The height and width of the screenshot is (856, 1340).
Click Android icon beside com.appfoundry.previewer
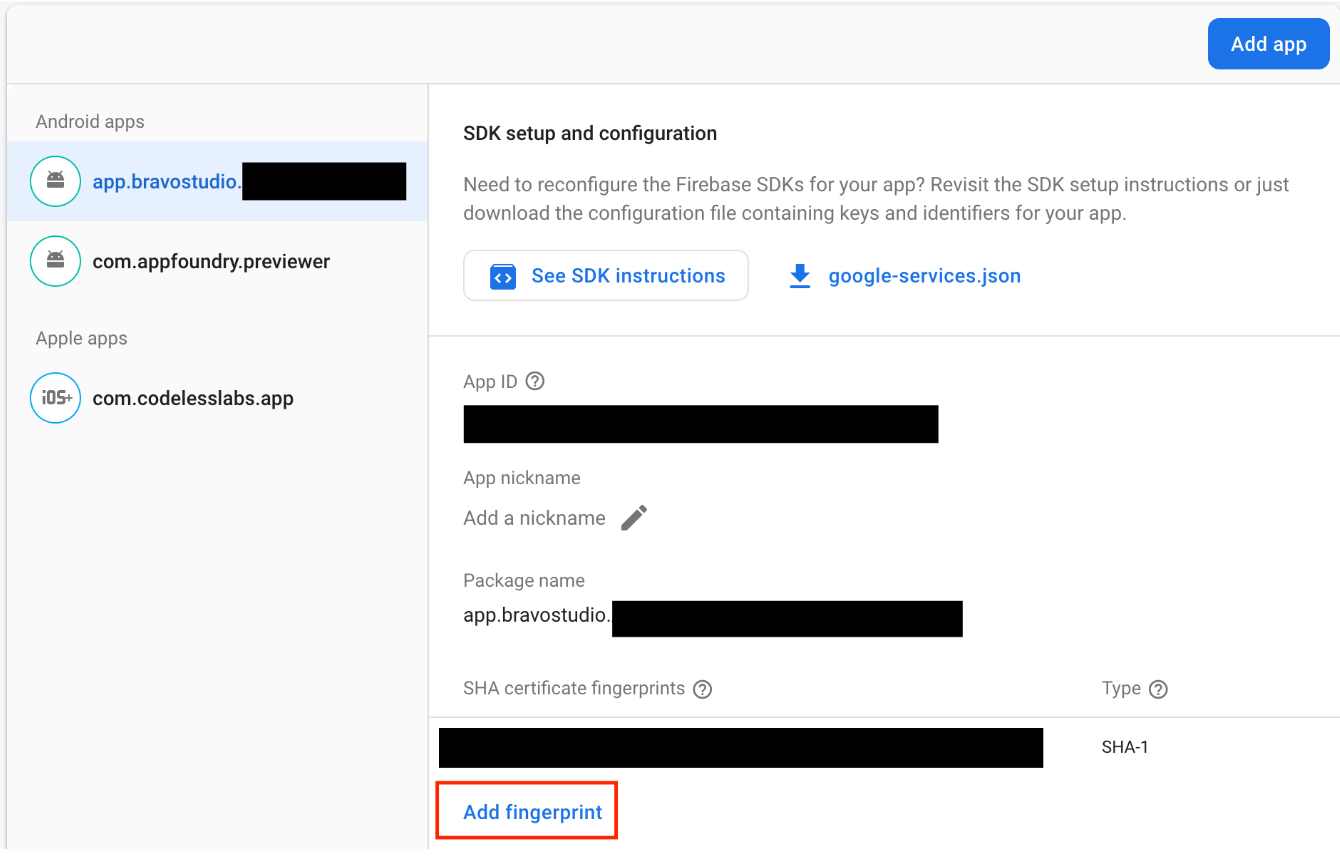pyautogui.click(x=56, y=261)
